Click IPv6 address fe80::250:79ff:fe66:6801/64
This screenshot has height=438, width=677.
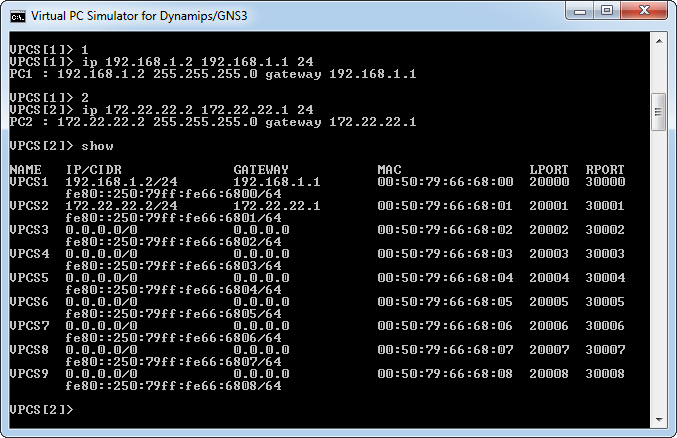coord(174,218)
